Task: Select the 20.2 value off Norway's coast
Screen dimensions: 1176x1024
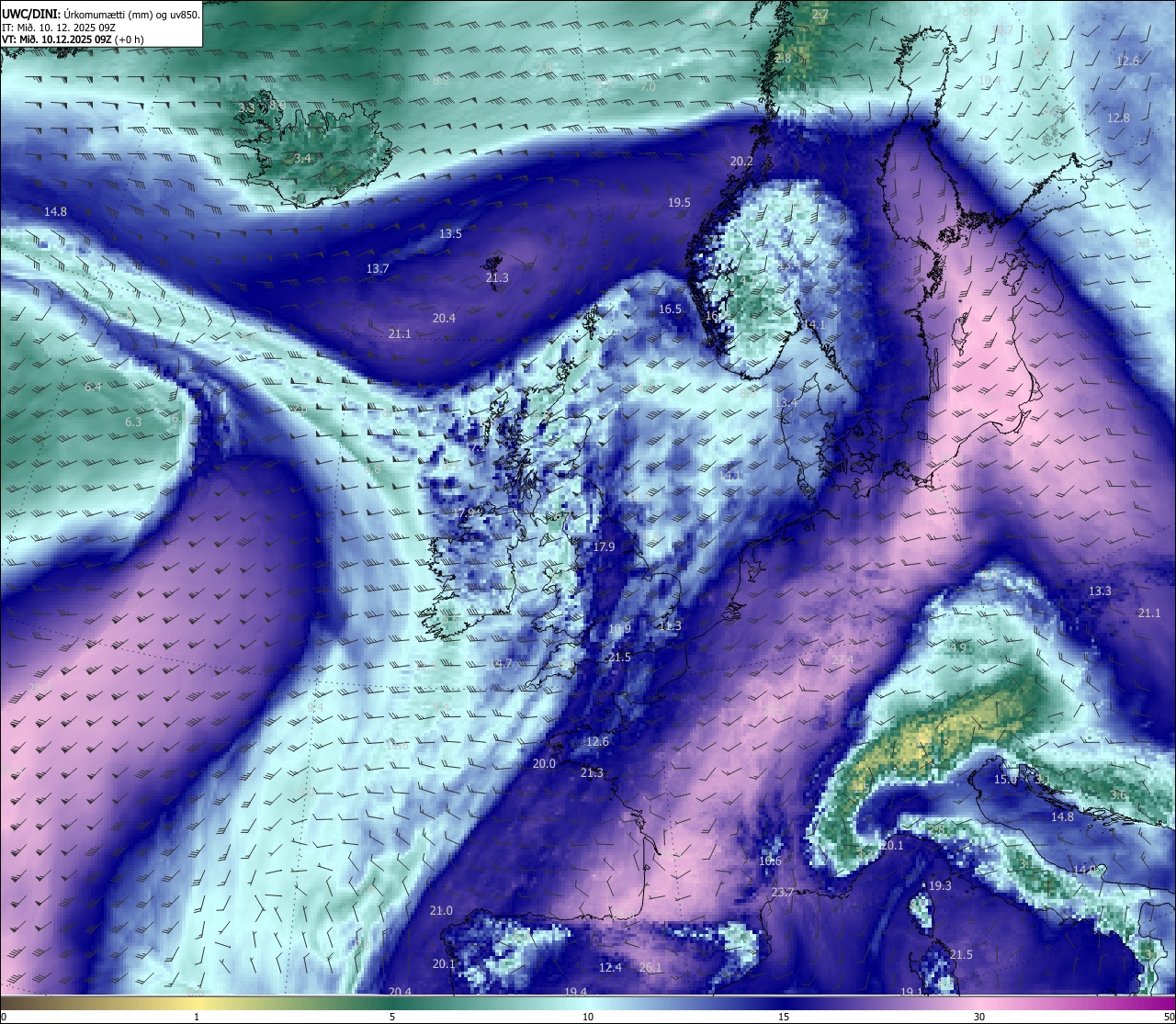Action: point(741,162)
